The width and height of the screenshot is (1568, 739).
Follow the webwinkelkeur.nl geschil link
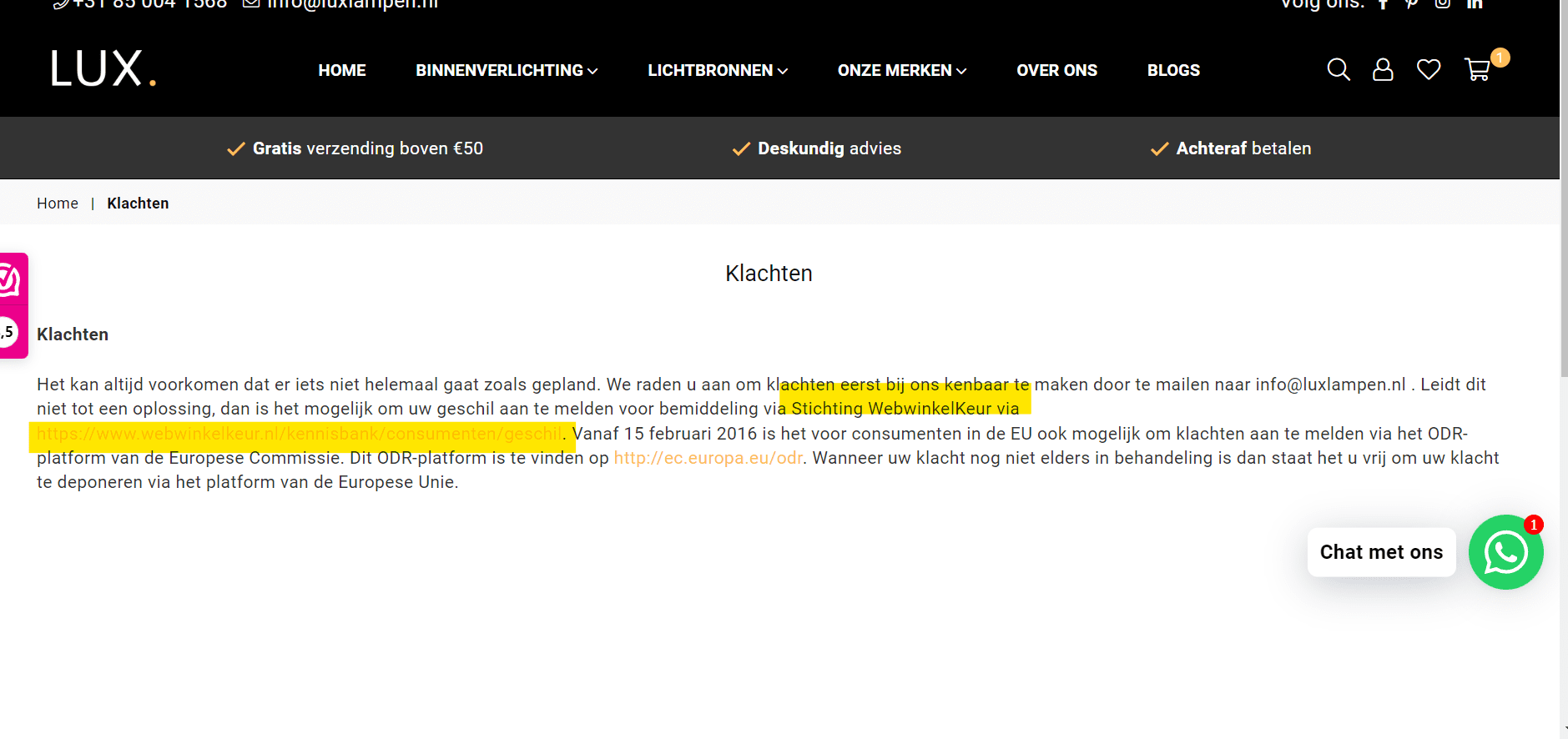pyautogui.click(x=300, y=434)
